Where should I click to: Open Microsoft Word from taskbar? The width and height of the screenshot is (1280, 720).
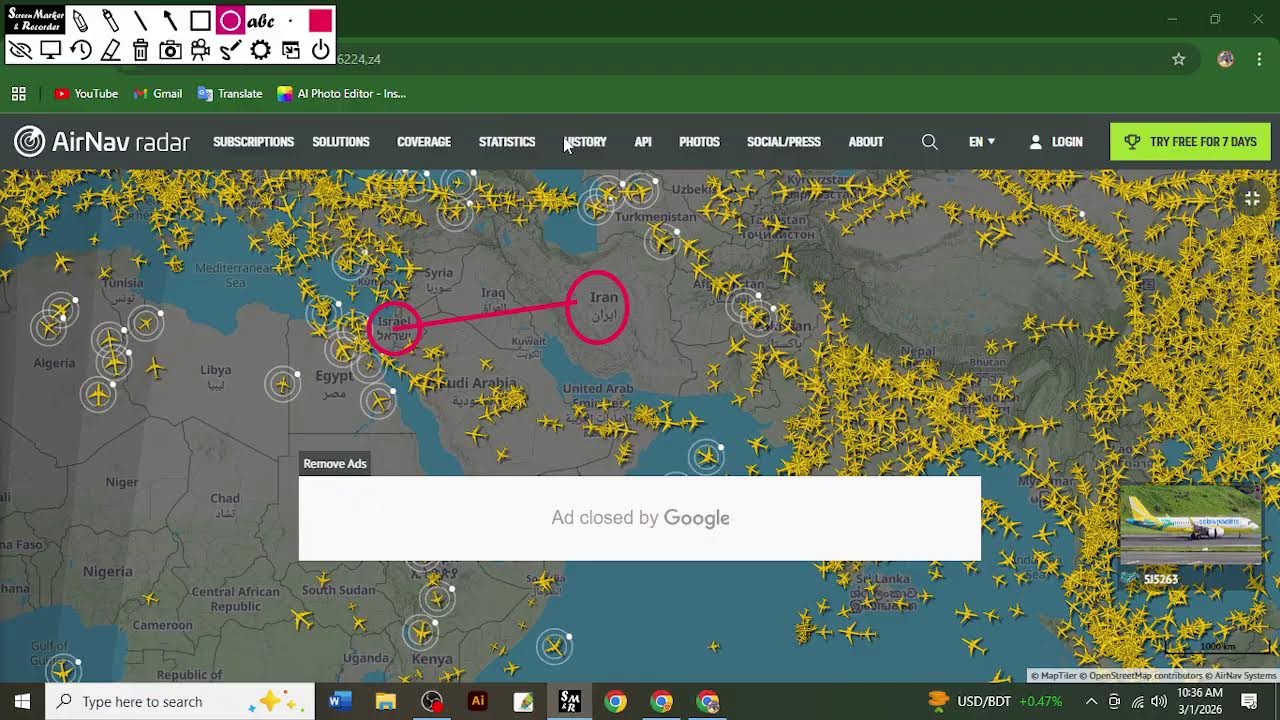tap(339, 701)
